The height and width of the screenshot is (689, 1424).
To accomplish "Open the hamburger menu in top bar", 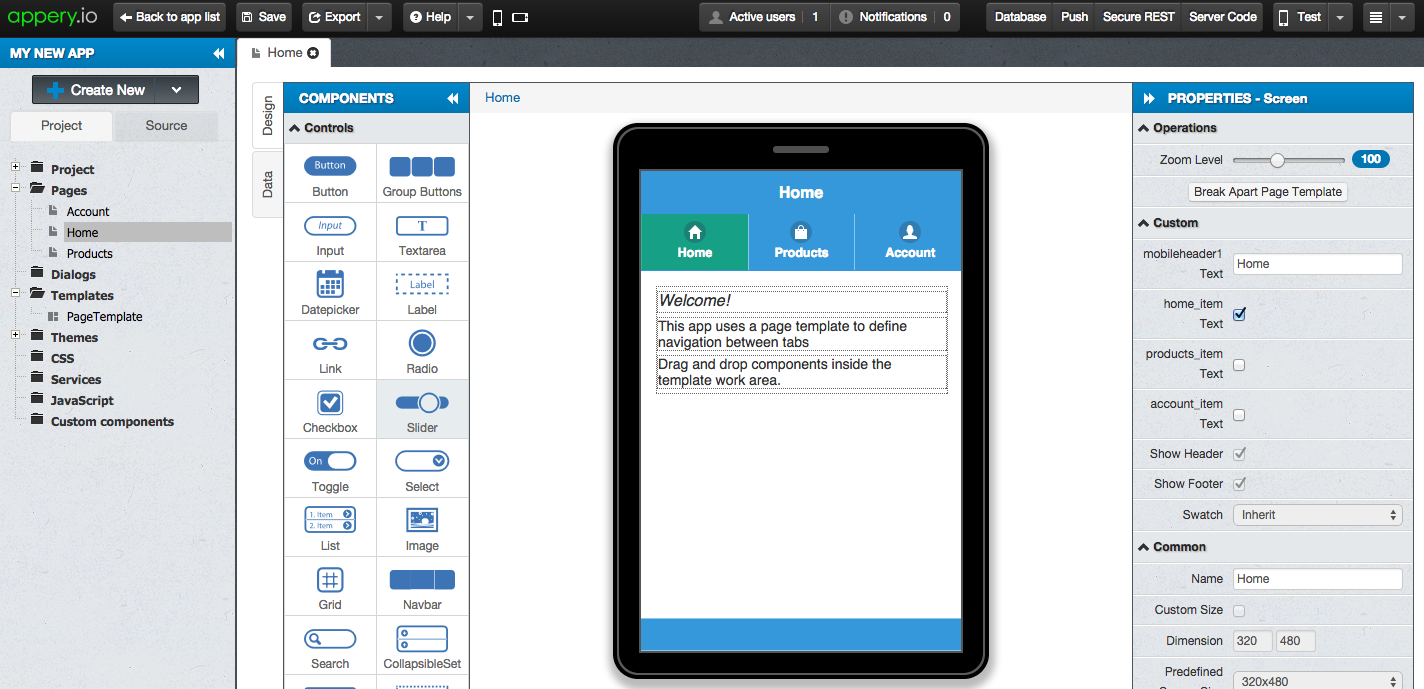I will click(1377, 17).
